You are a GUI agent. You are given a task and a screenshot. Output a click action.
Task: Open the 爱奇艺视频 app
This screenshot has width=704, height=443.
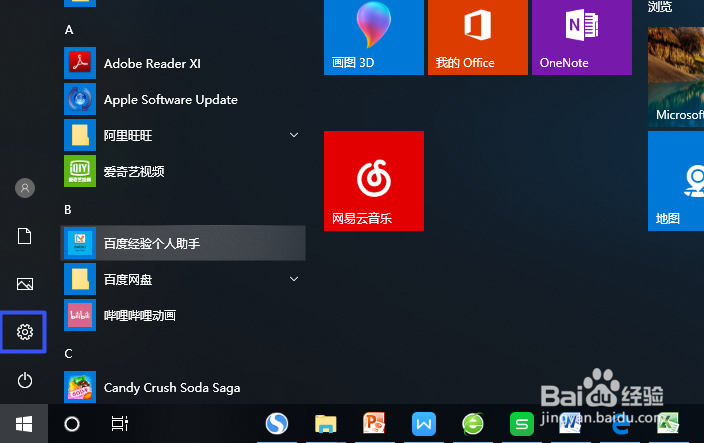click(x=183, y=171)
